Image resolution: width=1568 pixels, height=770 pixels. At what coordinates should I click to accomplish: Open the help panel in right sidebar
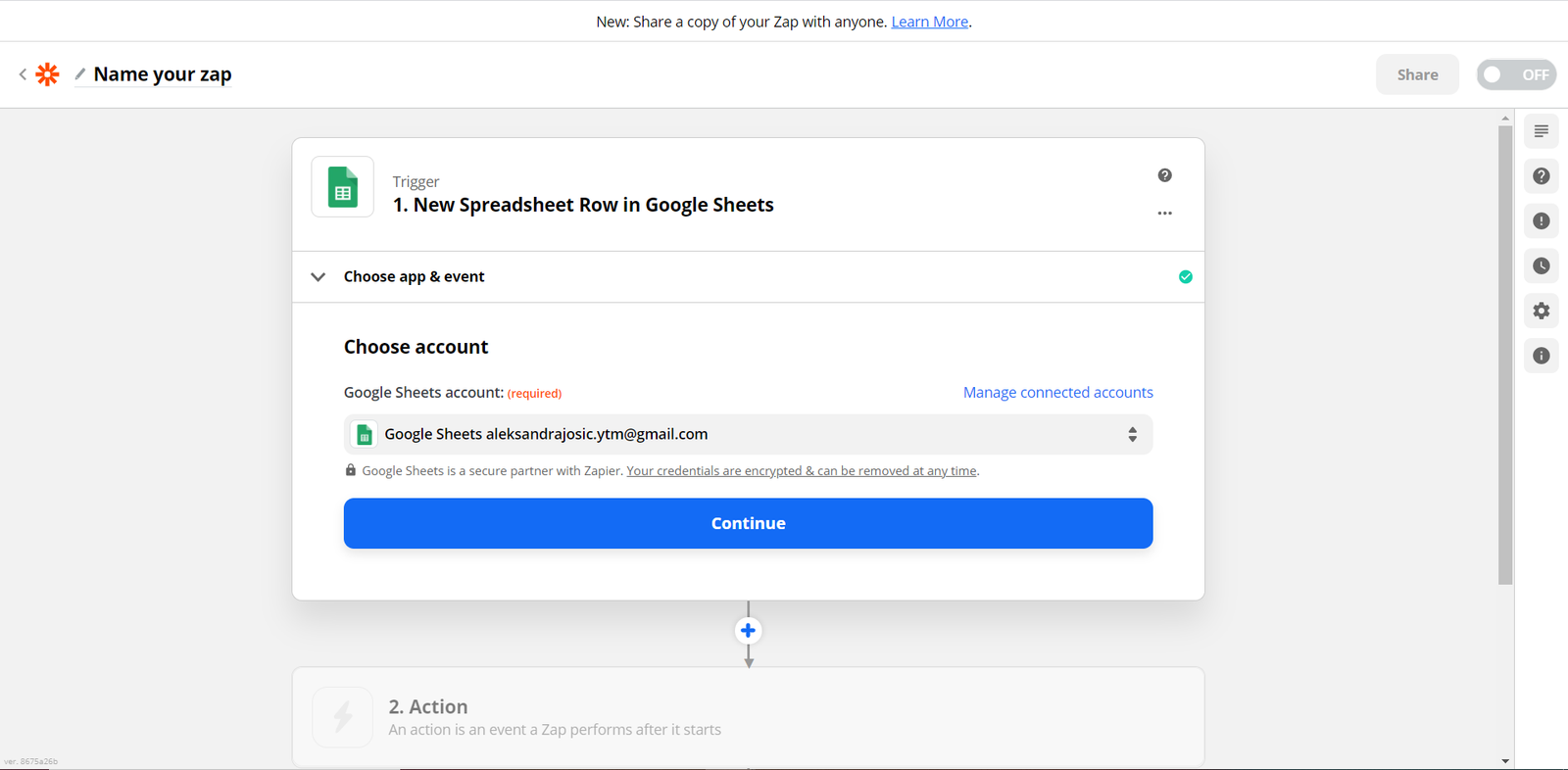1541,176
